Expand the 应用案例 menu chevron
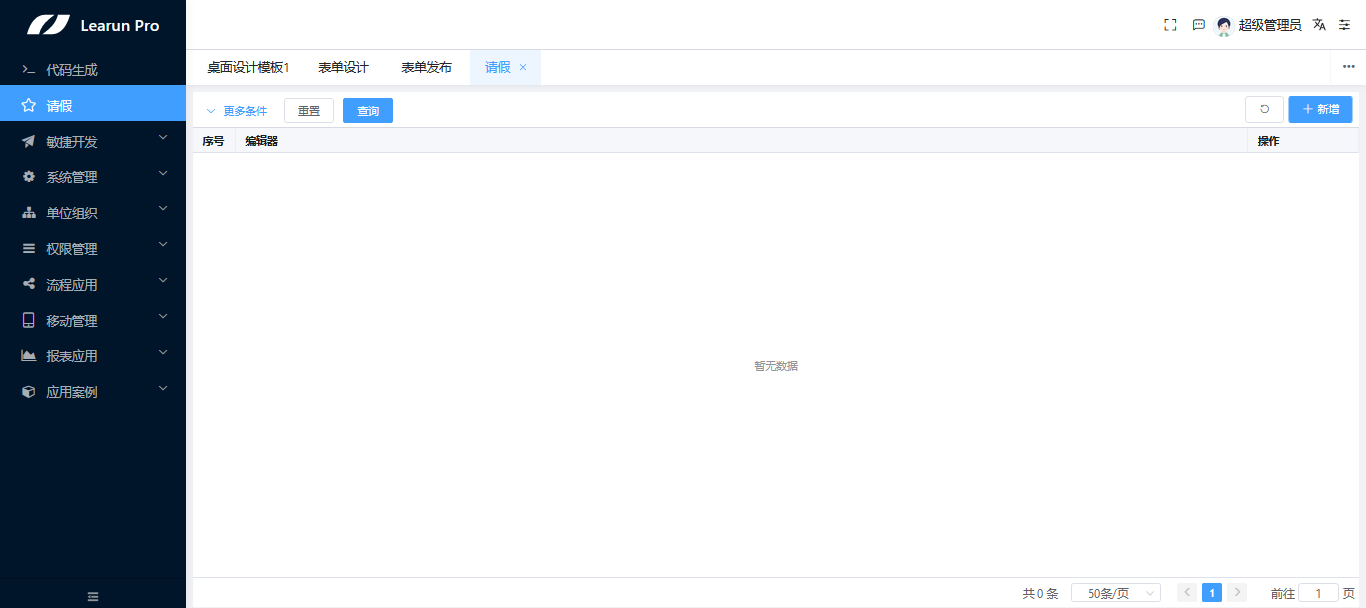The height and width of the screenshot is (608, 1366). coord(163,389)
